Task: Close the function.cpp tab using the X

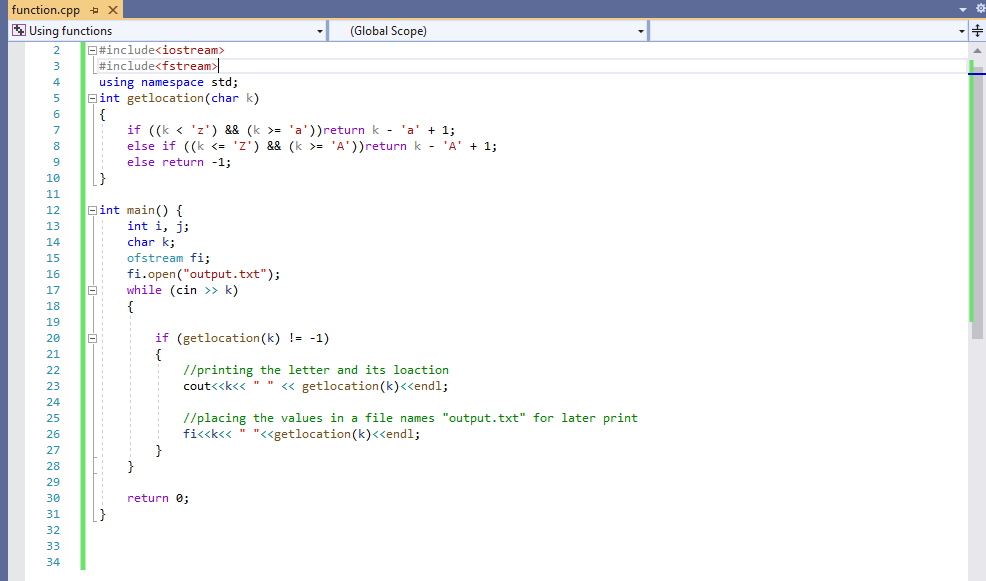Action: point(113,10)
